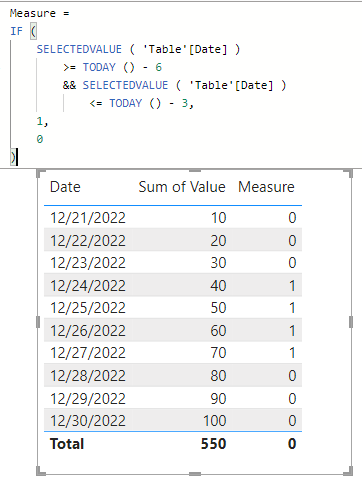Select the 12/21/2022 date cell
The width and height of the screenshot is (362, 485).
88,218
